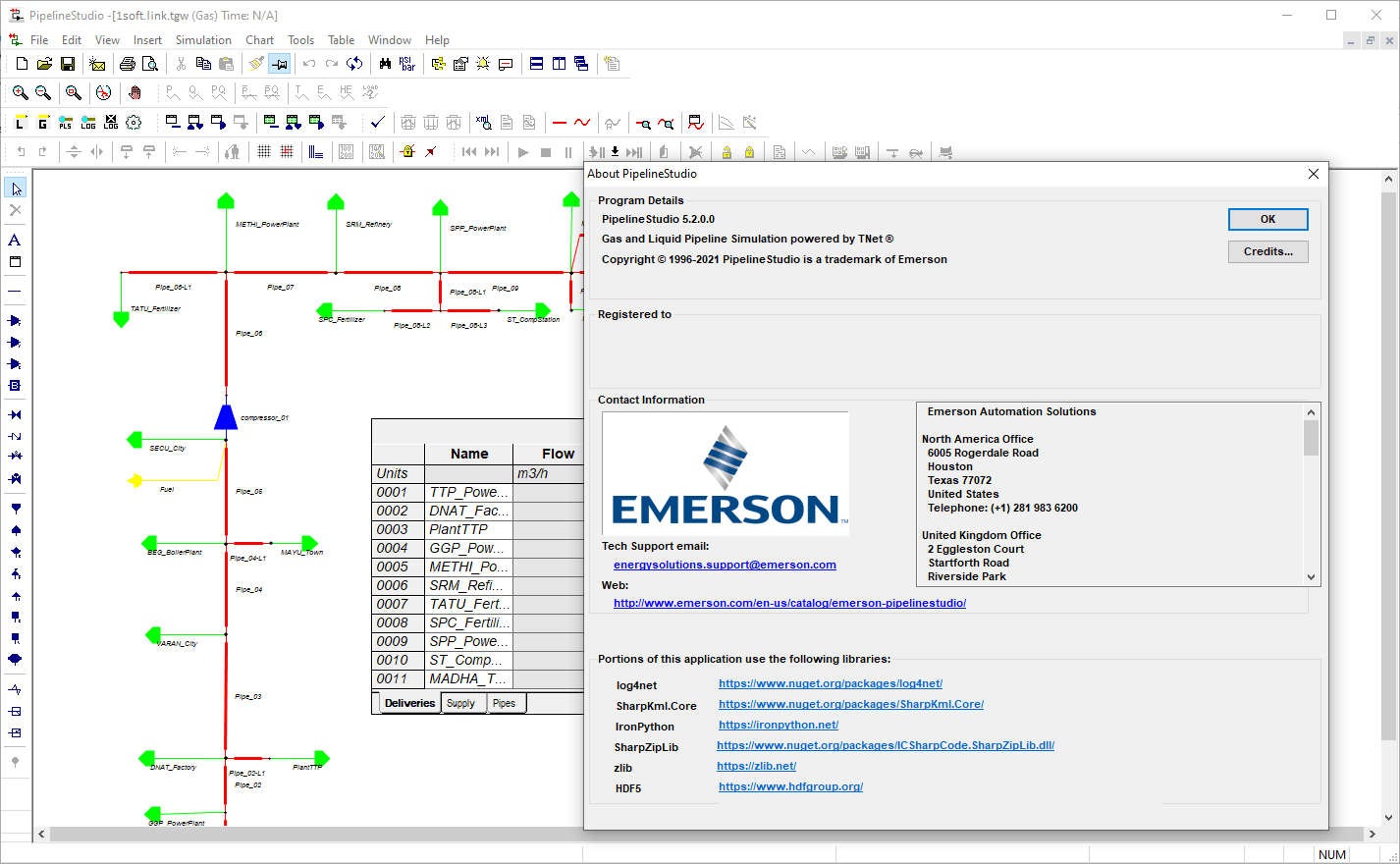Open the Chart menu

[259, 40]
